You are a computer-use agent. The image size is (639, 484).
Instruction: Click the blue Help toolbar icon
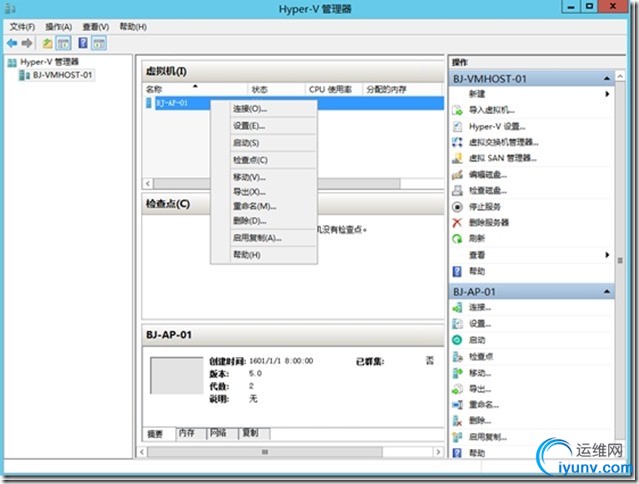(x=83, y=43)
